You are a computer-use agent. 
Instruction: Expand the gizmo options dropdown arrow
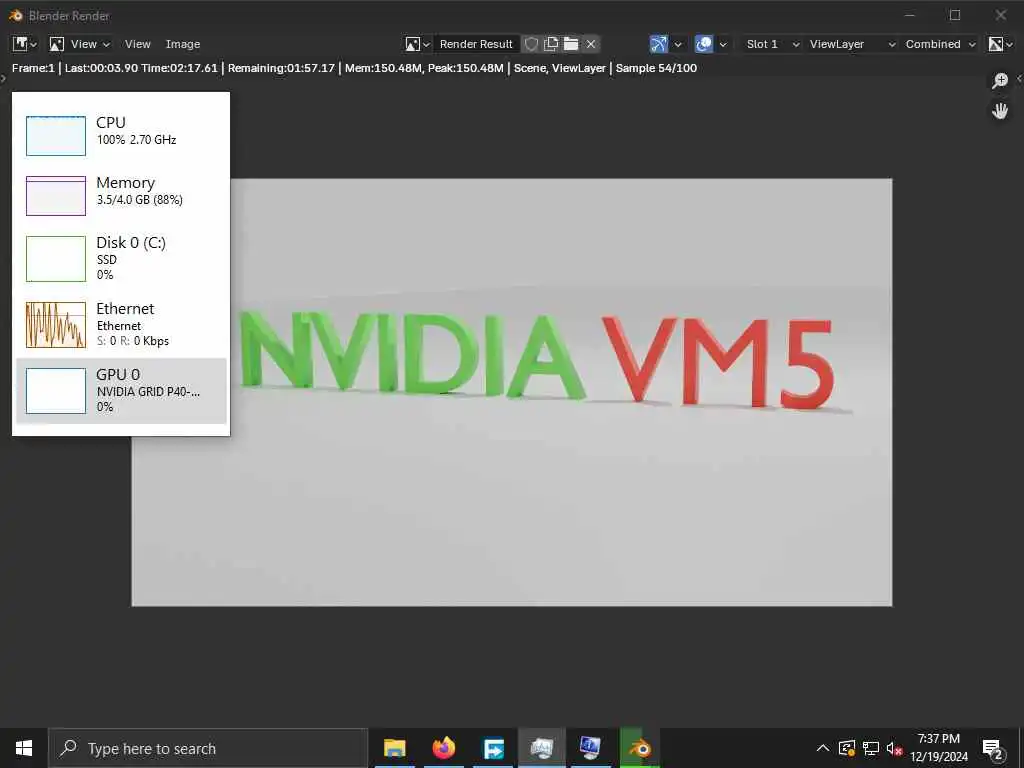[x=678, y=44]
